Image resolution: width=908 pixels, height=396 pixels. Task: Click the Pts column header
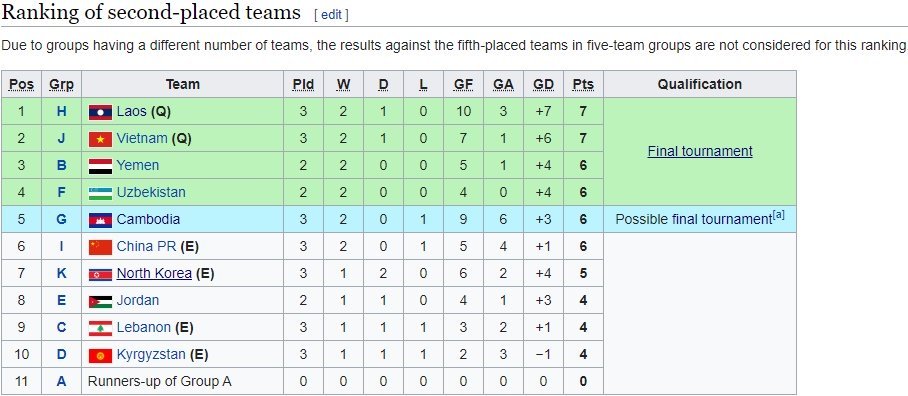583,85
